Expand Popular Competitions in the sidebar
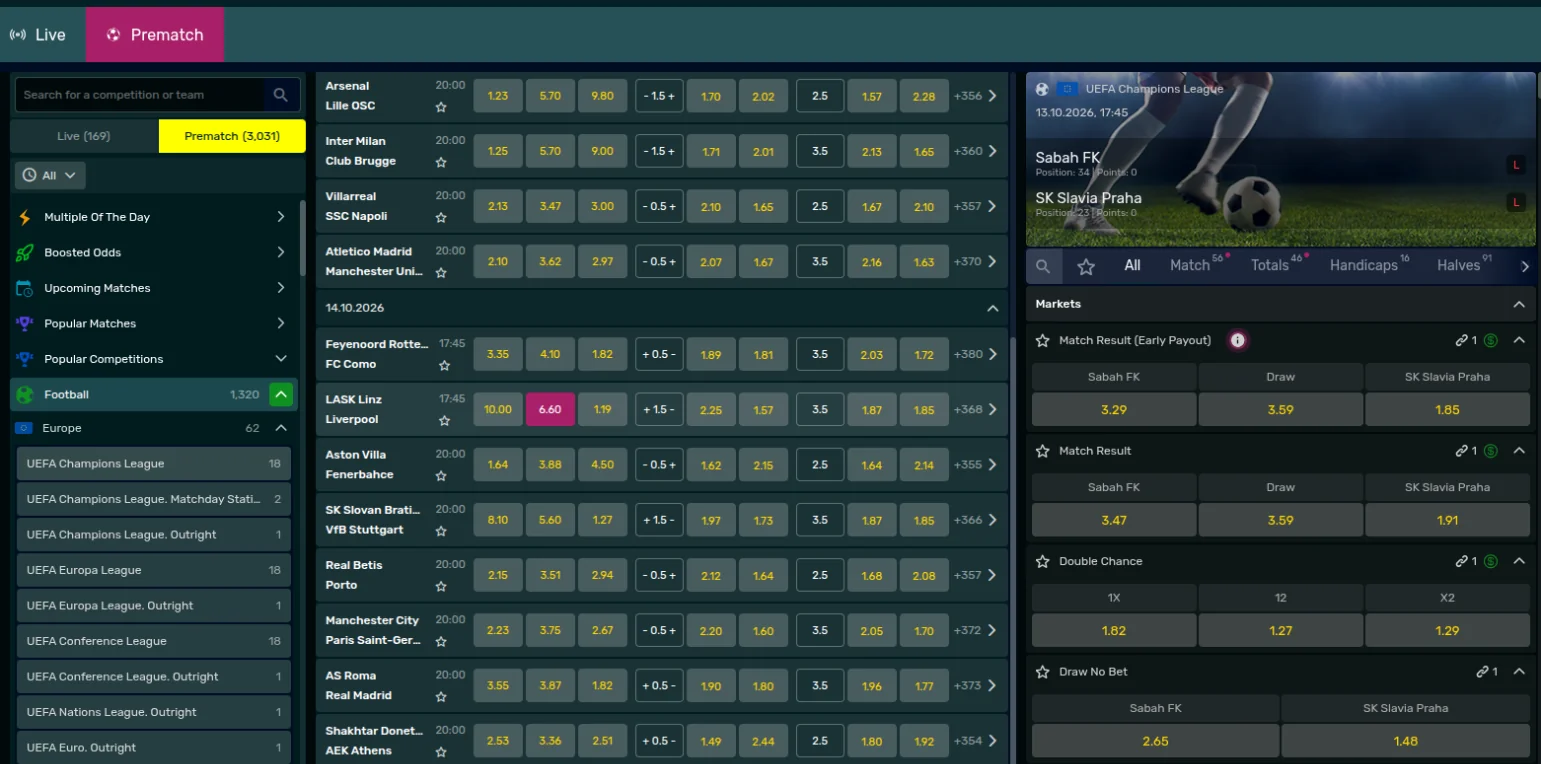 click(281, 359)
